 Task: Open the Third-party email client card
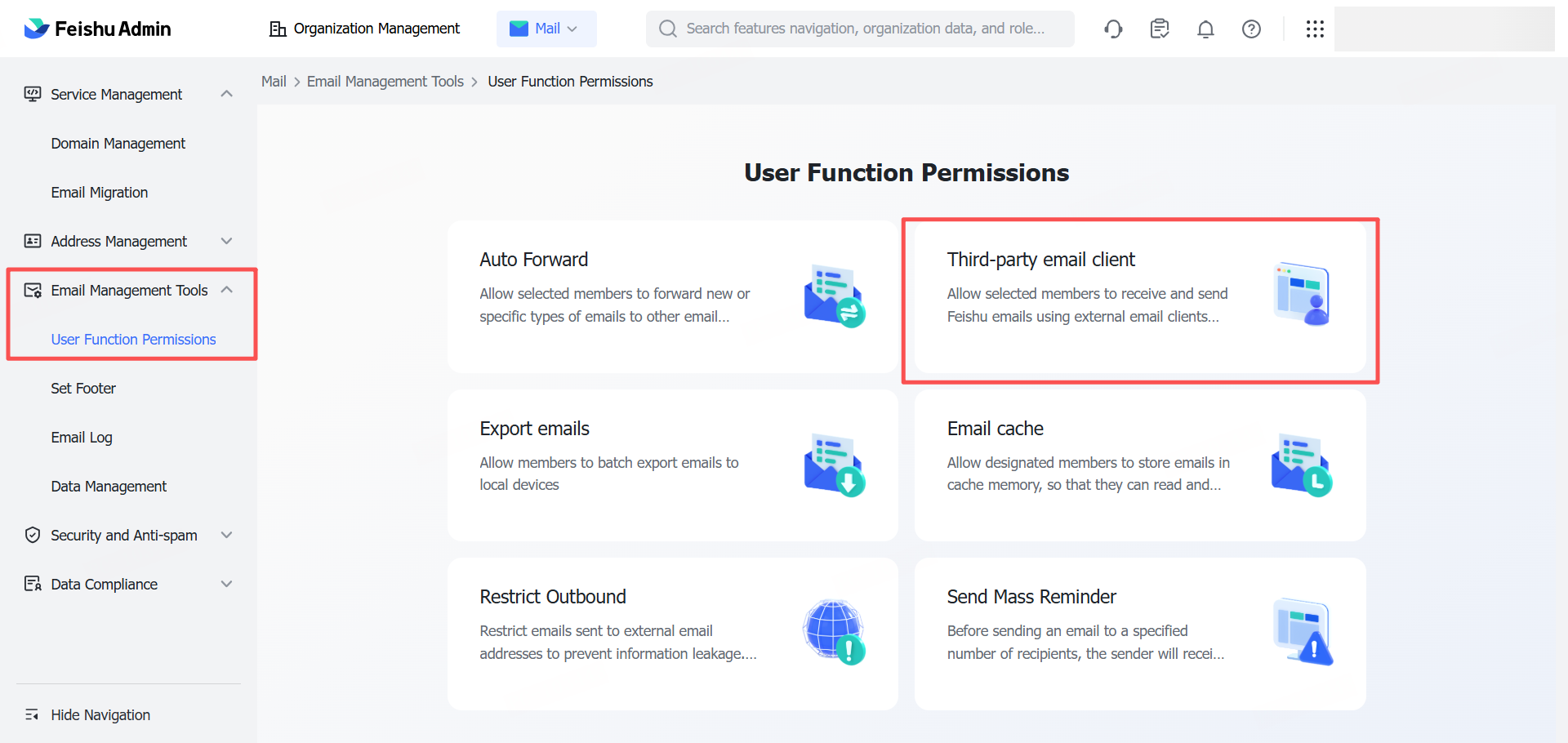(1139, 298)
